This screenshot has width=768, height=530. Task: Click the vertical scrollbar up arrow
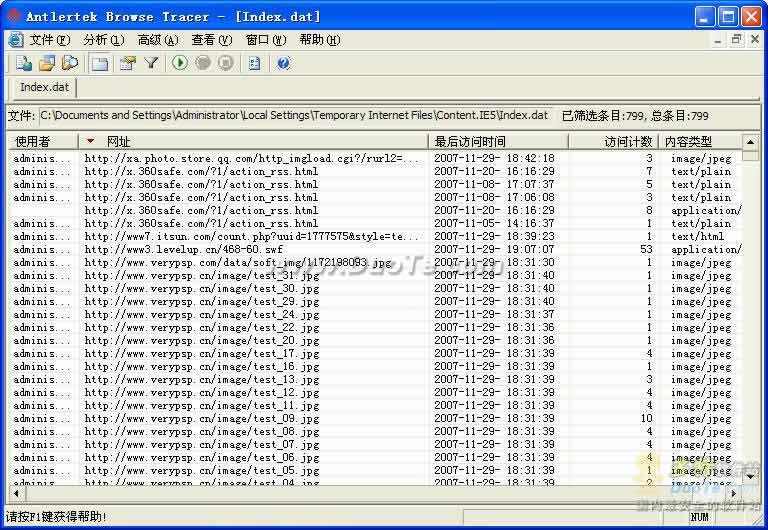pos(750,142)
